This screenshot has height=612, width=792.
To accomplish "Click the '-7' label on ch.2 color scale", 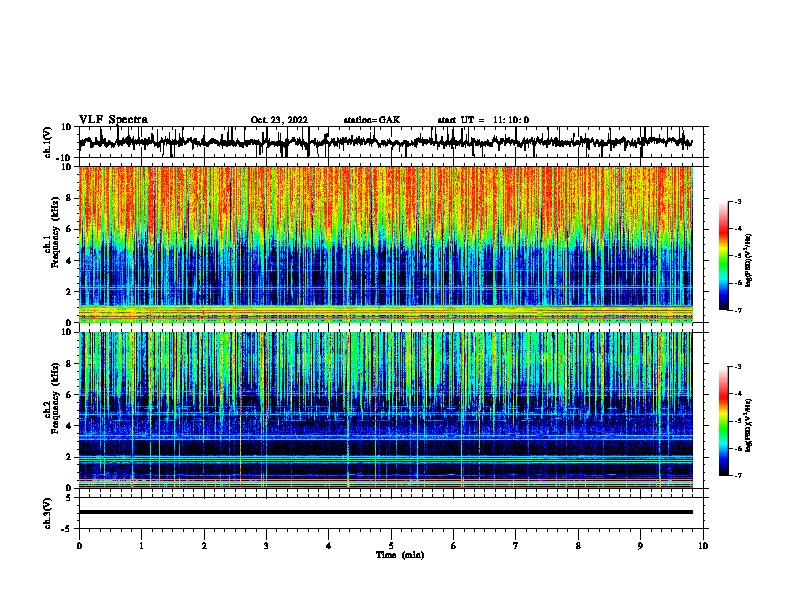I will point(738,475).
